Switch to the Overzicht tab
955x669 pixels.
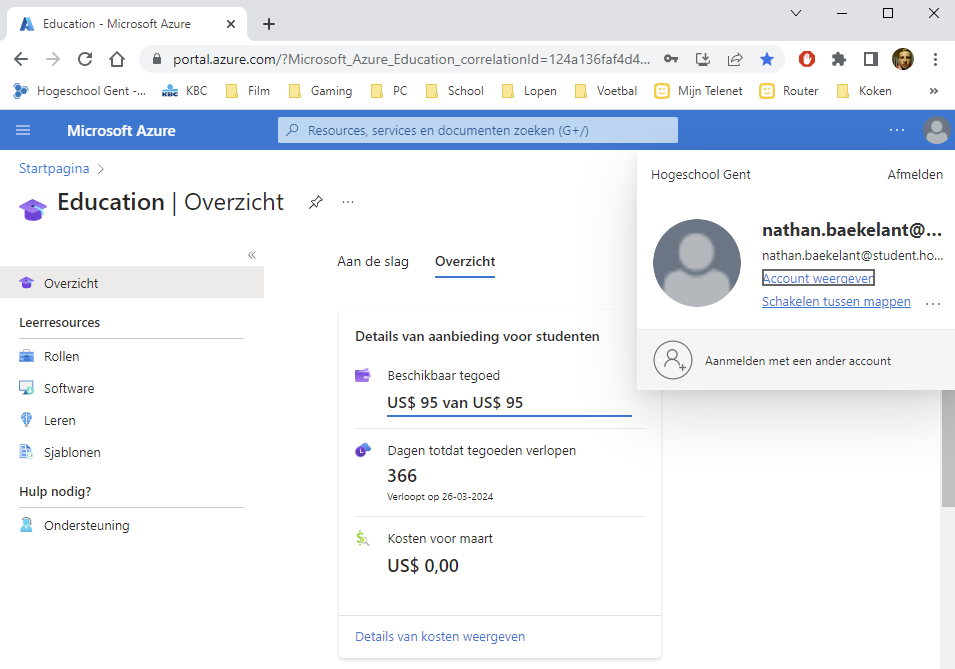click(x=465, y=261)
